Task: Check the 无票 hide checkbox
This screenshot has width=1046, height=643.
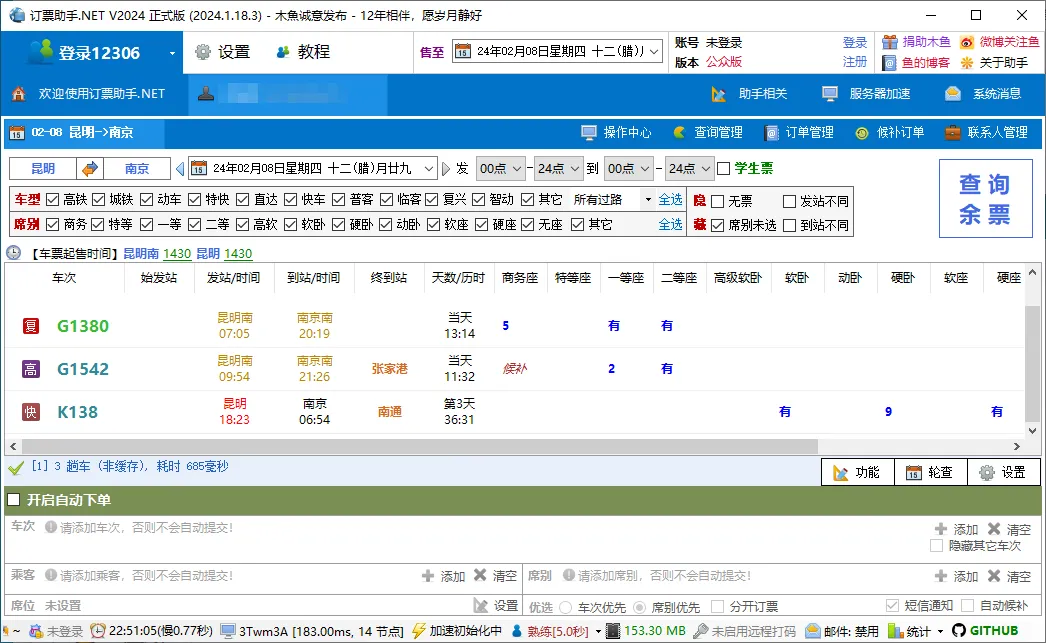Action: (718, 201)
